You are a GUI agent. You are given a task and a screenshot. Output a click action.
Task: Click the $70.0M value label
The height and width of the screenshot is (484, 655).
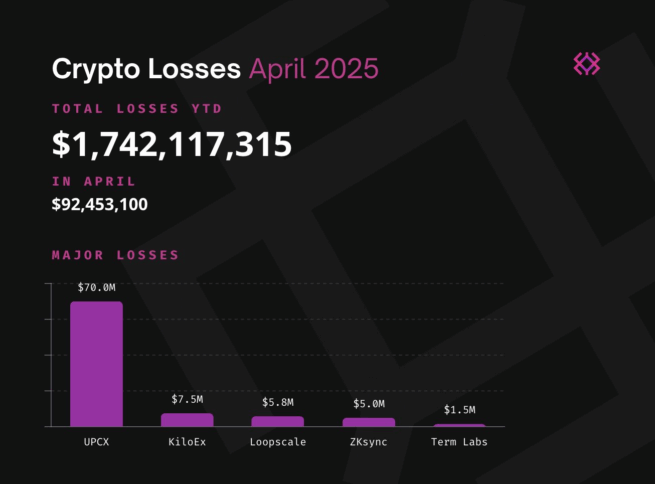[x=96, y=287]
